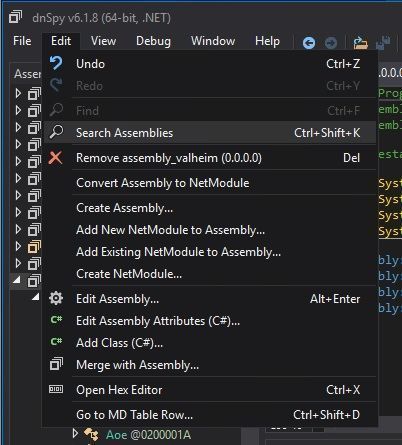Click the assembly icon beside Merge with Assembly

(x=56, y=364)
